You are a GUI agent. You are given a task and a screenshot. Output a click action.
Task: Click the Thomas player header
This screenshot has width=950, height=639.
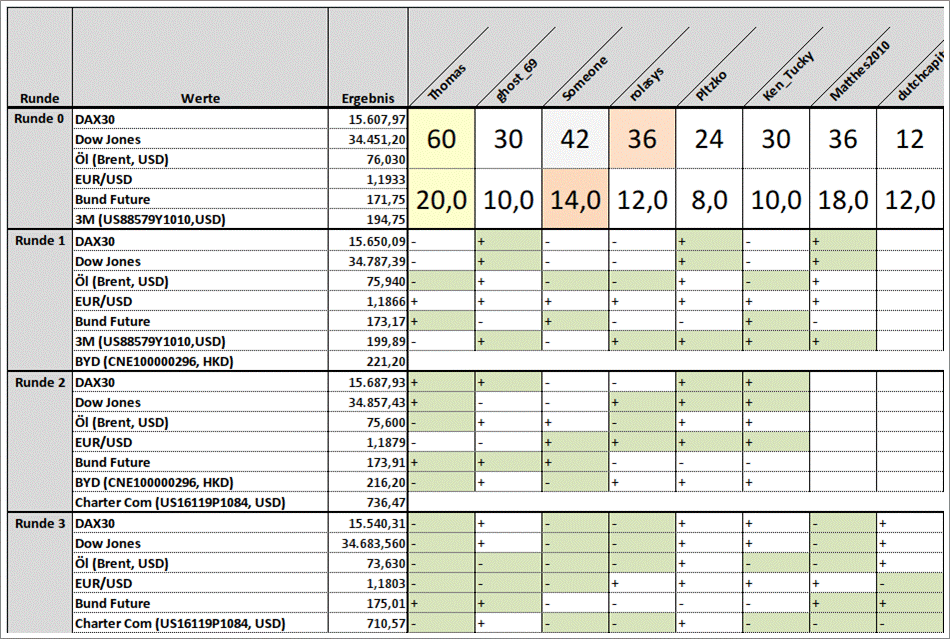point(447,82)
